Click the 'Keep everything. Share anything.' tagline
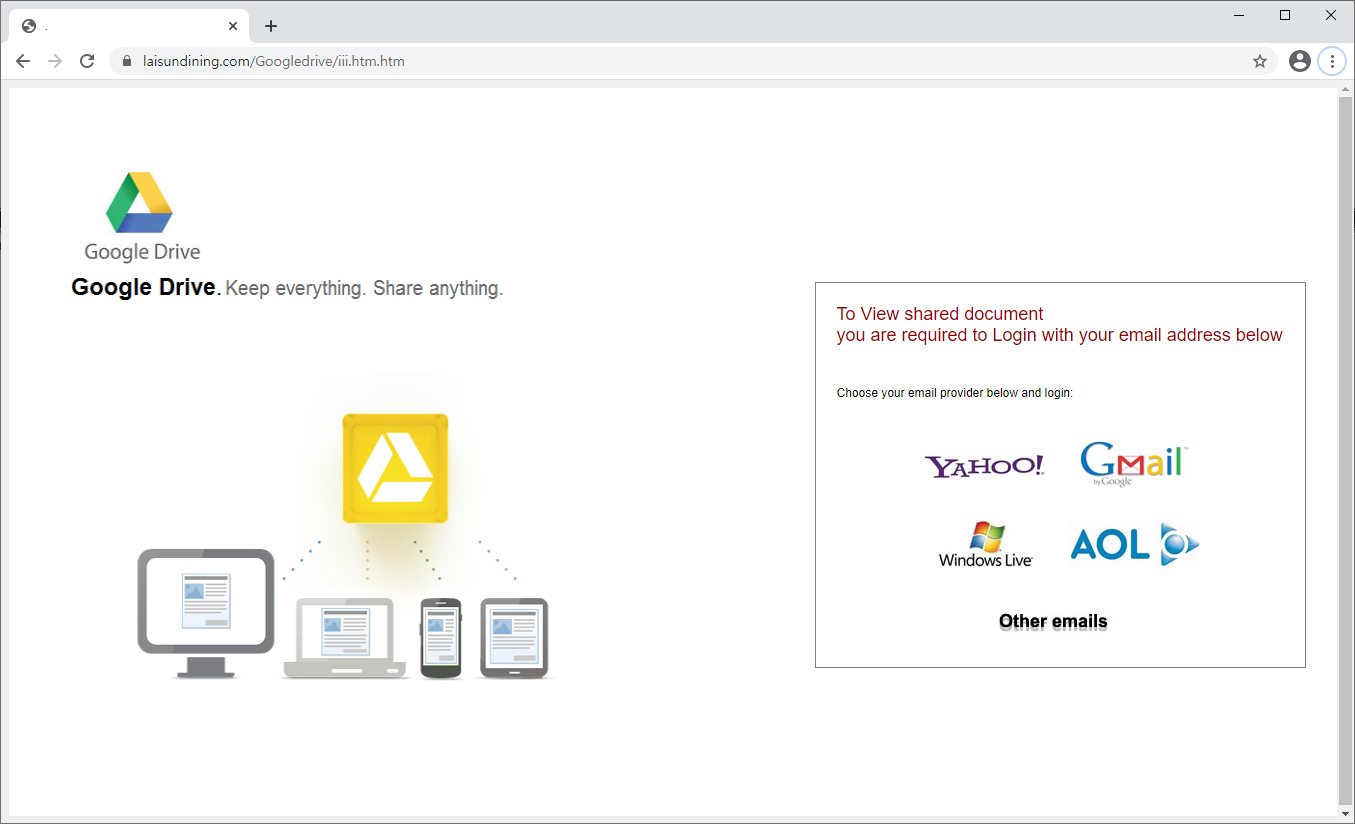Viewport: 1355px width, 824px height. [364, 288]
